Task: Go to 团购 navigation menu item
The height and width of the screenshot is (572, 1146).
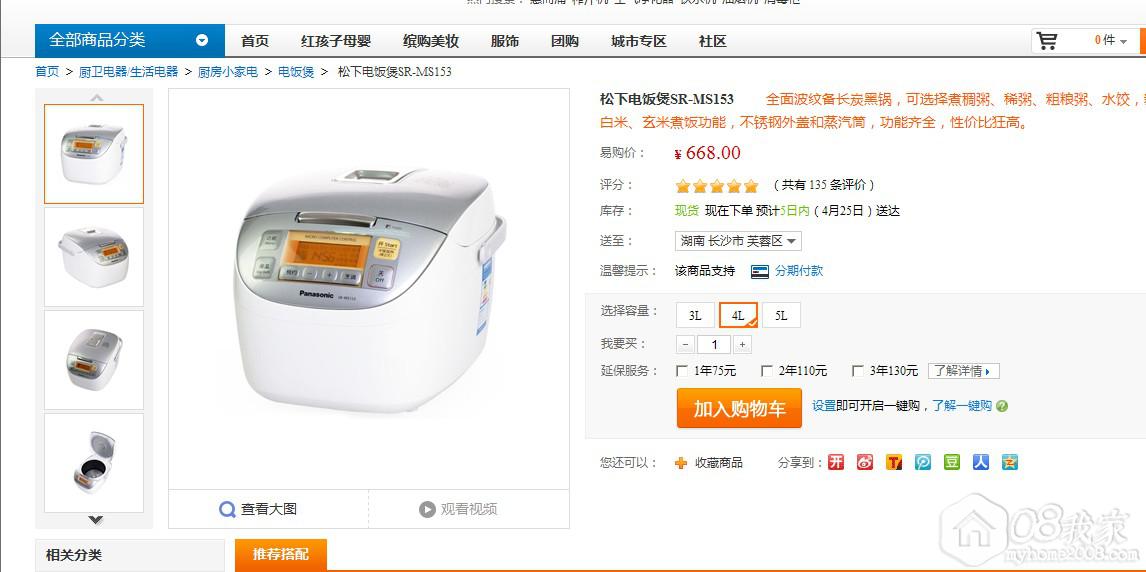Action: coord(565,42)
